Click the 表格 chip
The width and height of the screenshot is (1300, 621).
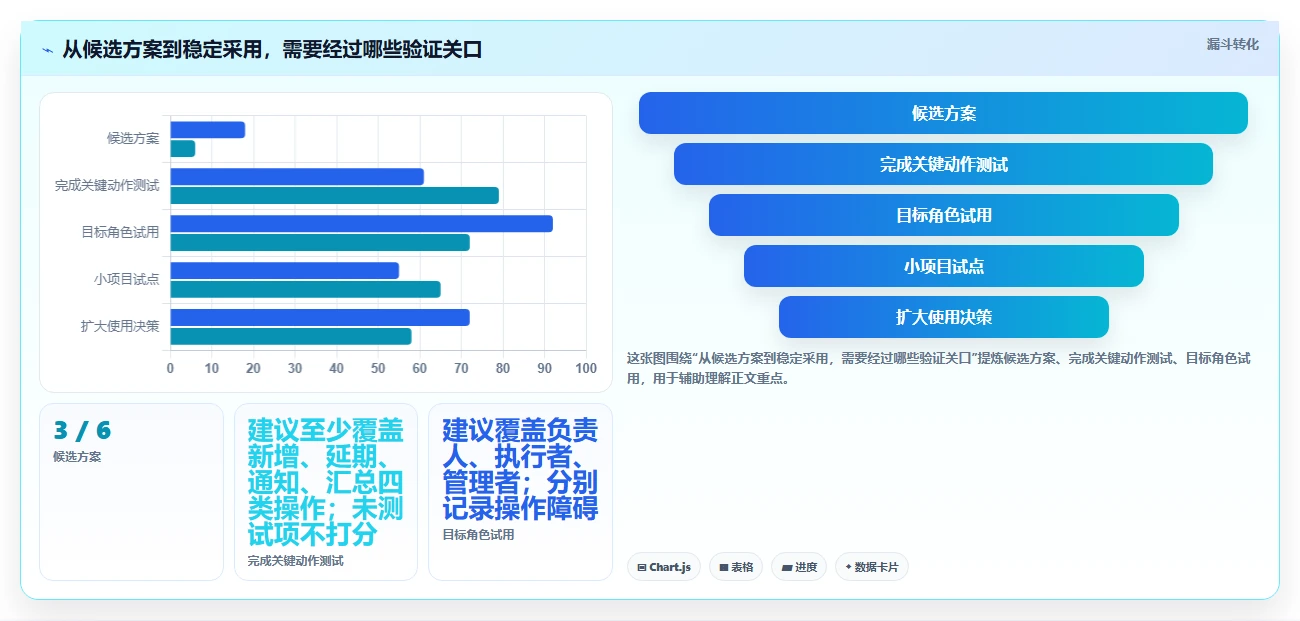[736, 567]
